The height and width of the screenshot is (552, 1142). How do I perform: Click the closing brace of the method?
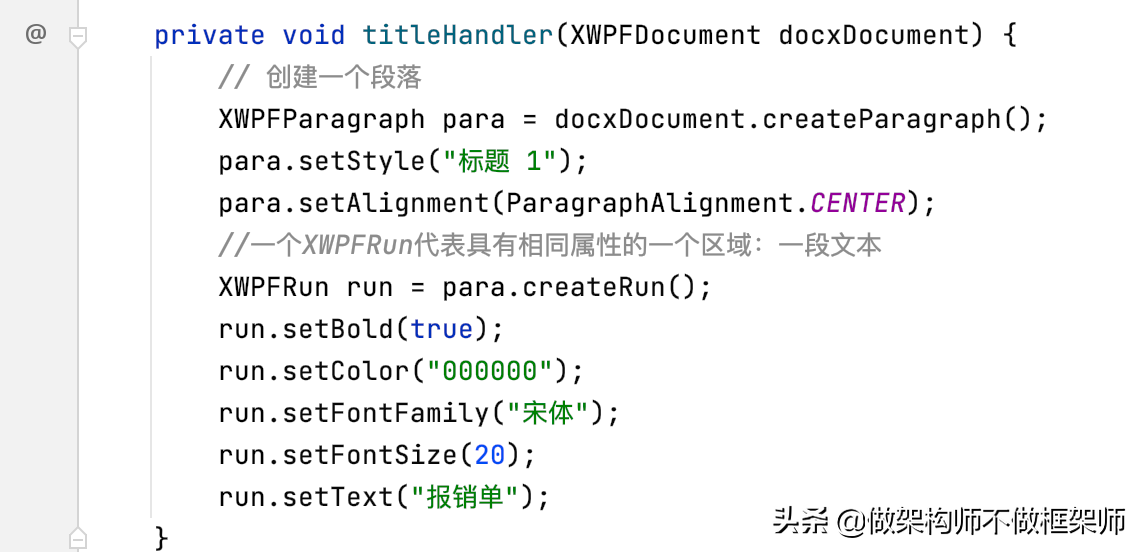pos(162,539)
